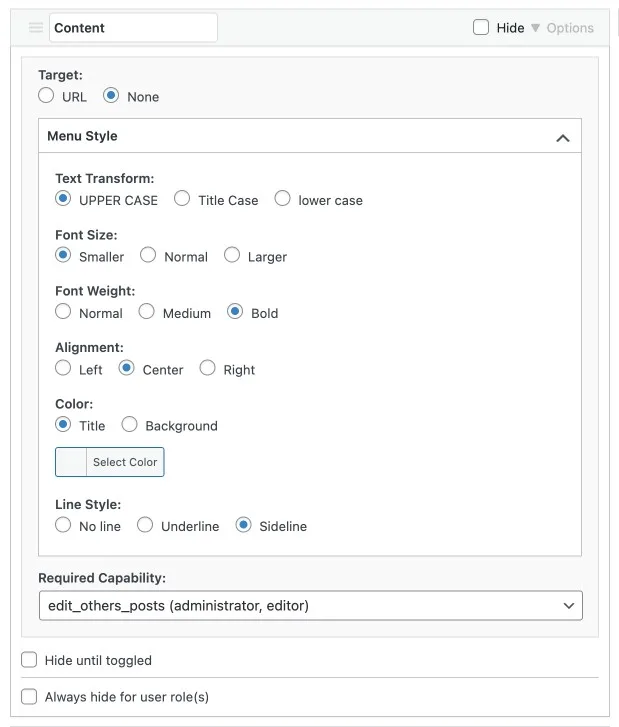
Task: Tick Always hide for user role(s)
Action: 29,696
